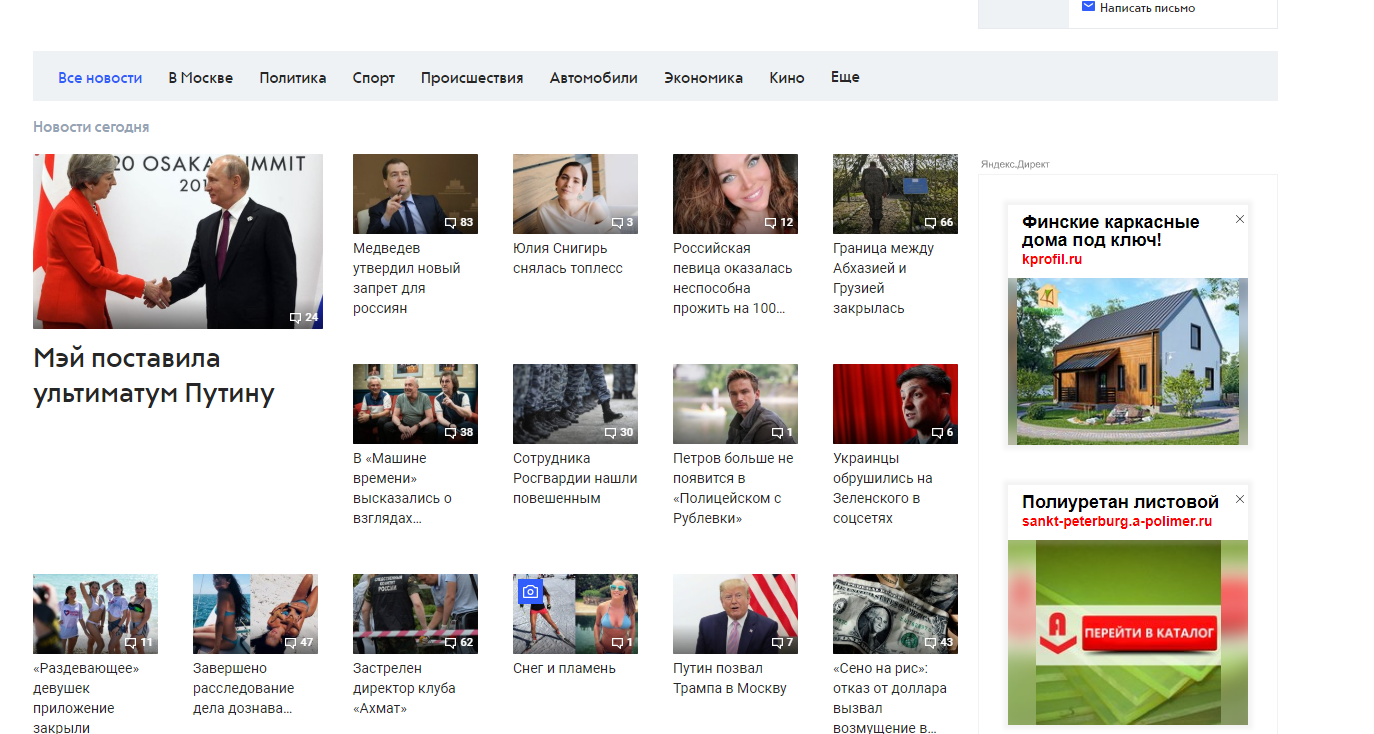Open the Zelensky photo thumbnail

click(895, 404)
